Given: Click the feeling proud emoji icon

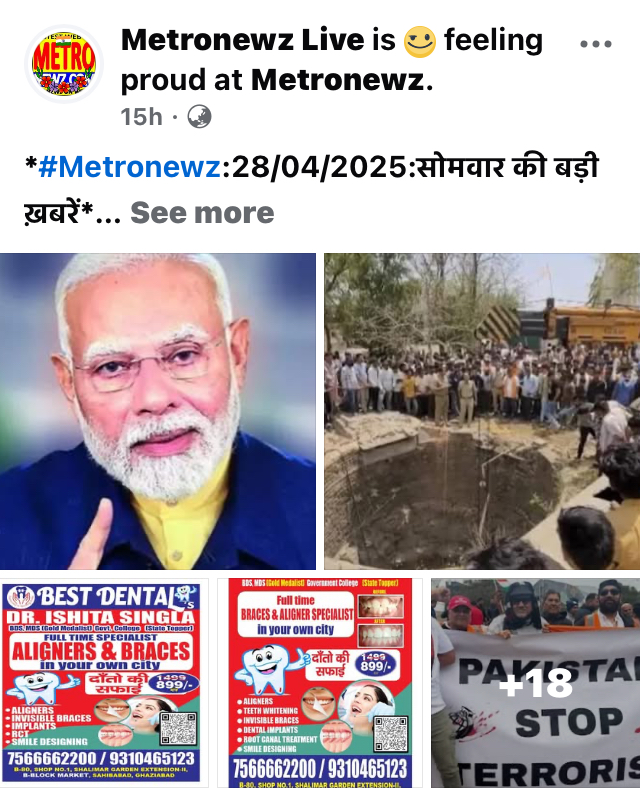Looking at the screenshot, I should tap(419, 42).
